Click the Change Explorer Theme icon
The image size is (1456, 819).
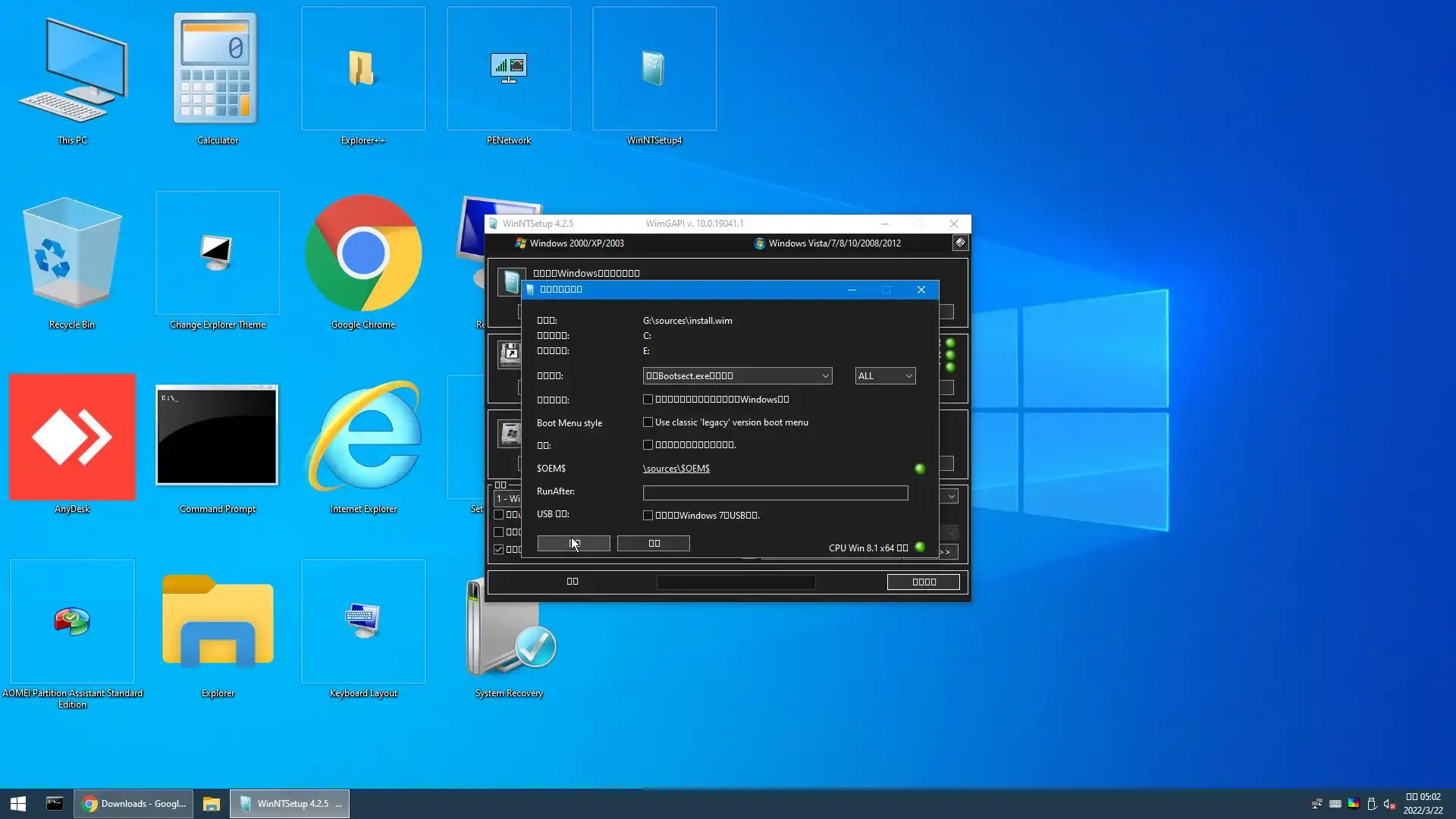click(218, 253)
